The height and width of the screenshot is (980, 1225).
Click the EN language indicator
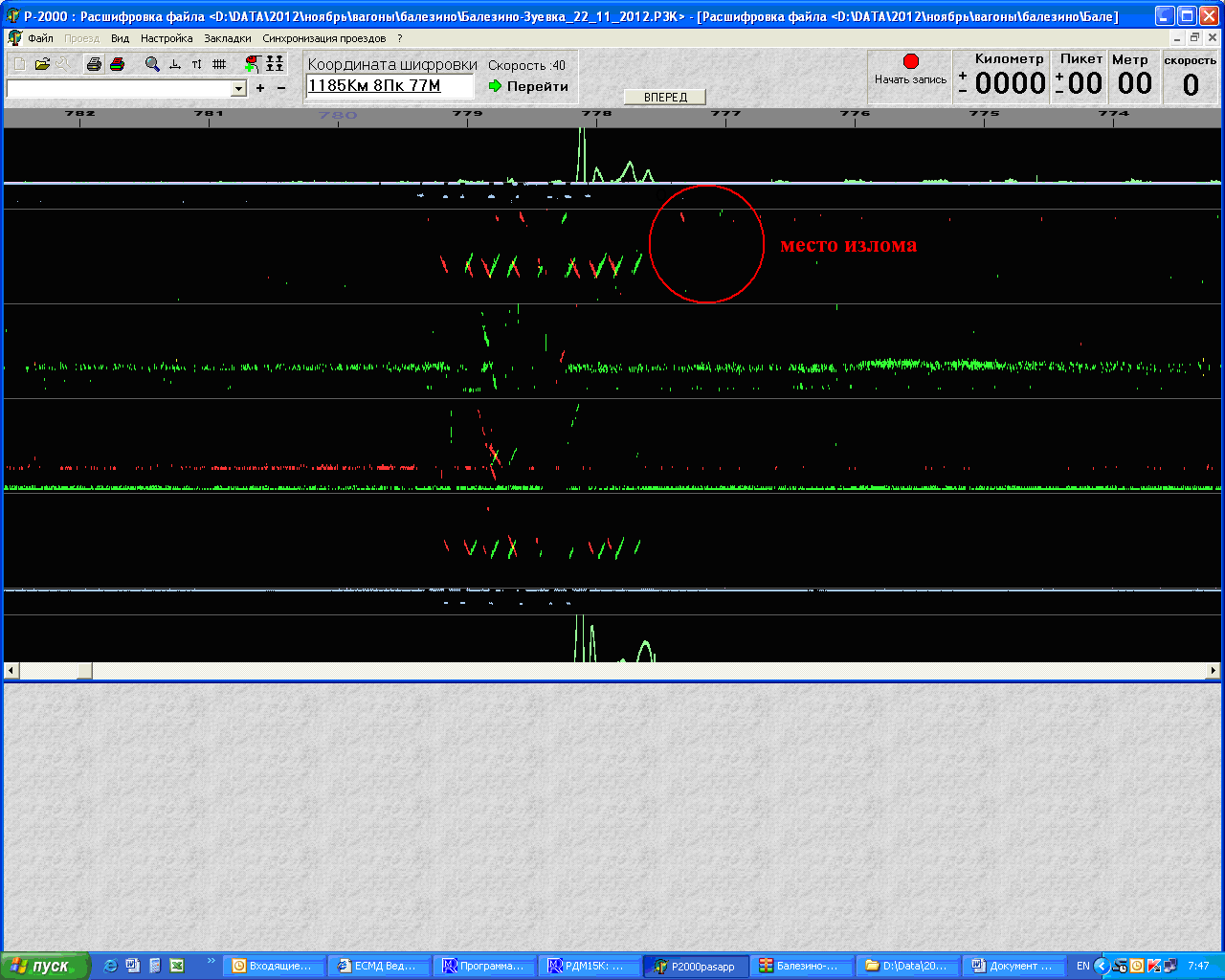[1082, 966]
